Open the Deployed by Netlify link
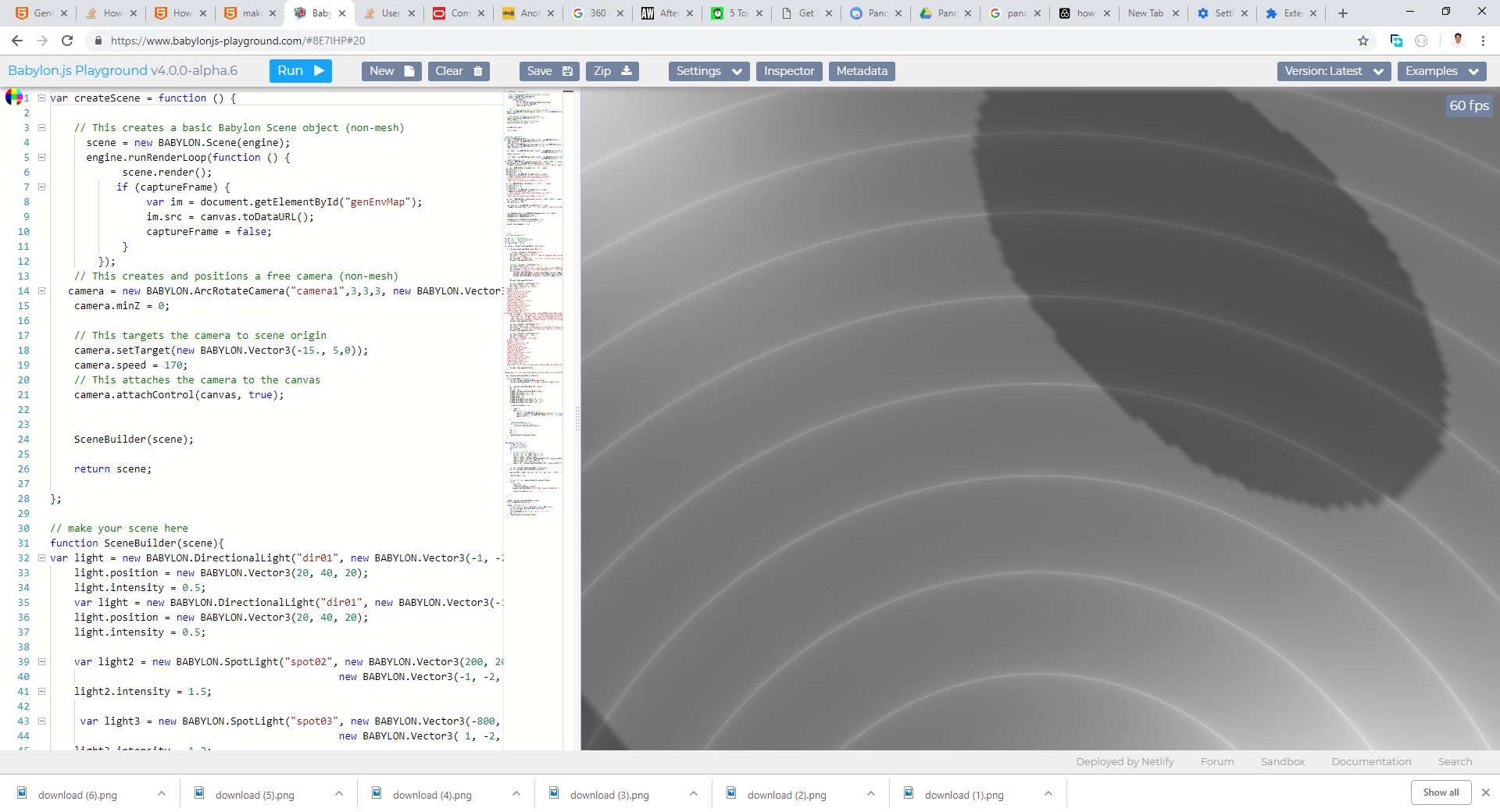1500x812 pixels. tap(1124, 762)
